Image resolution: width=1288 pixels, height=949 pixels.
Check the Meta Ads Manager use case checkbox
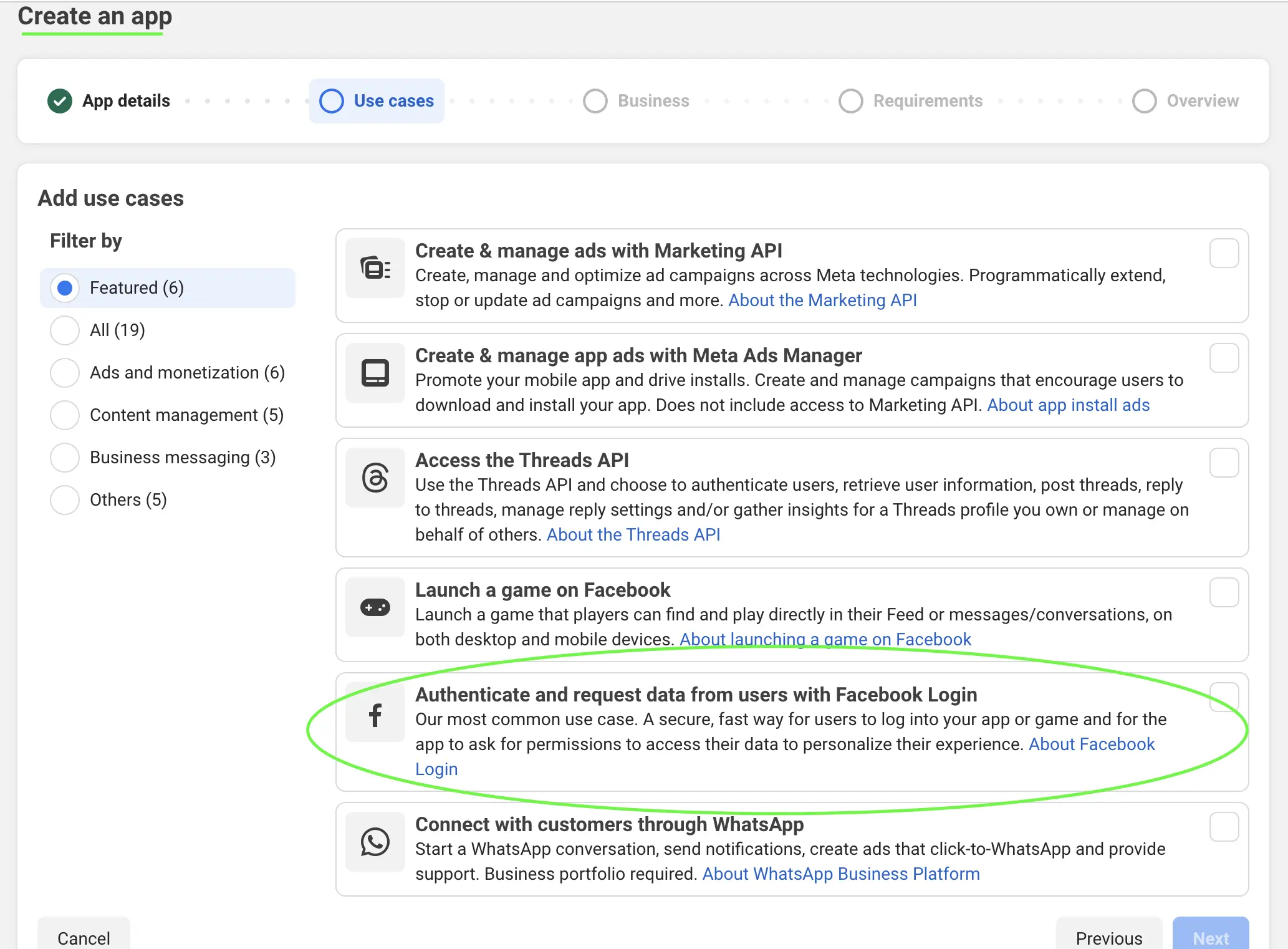coord(1224,358)
